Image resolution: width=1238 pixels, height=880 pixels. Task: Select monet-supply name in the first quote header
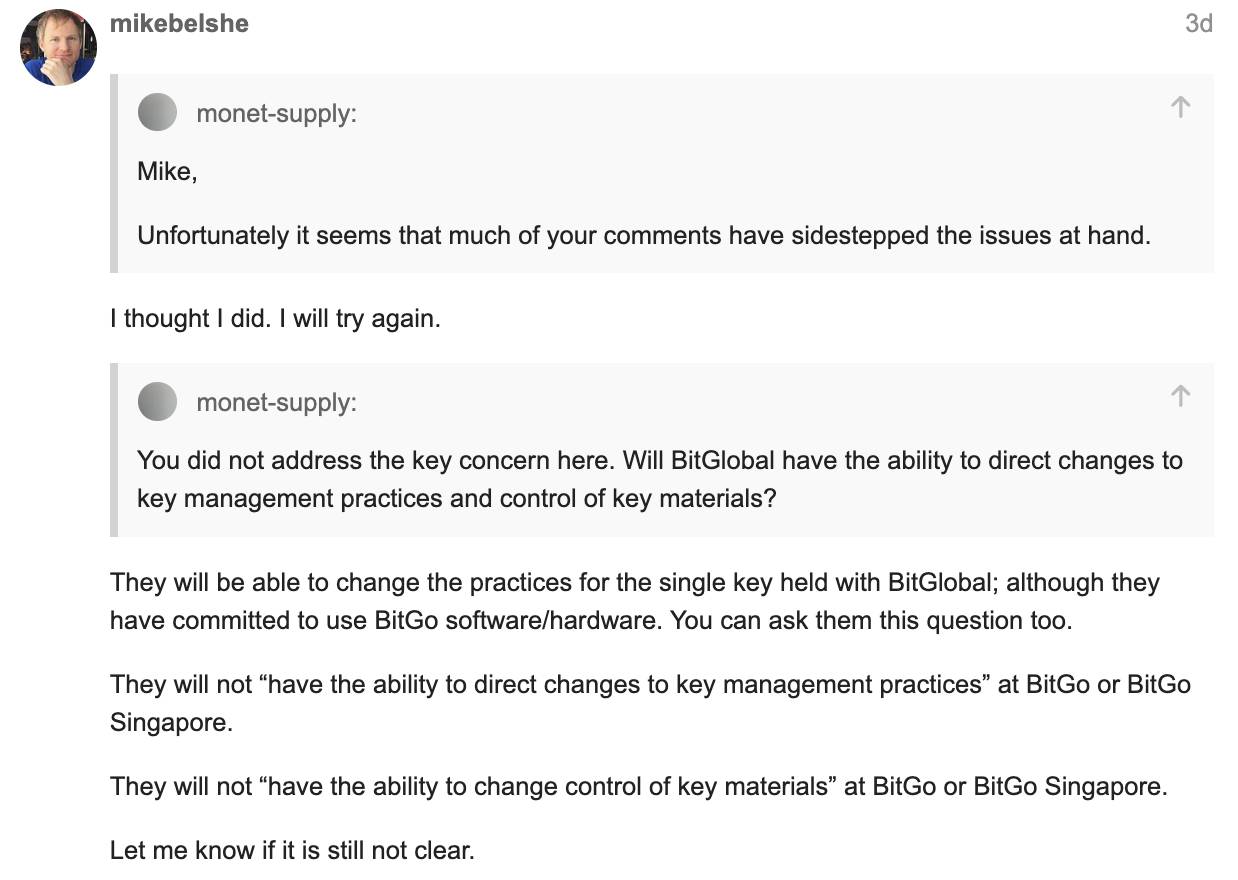pos(277,114)
